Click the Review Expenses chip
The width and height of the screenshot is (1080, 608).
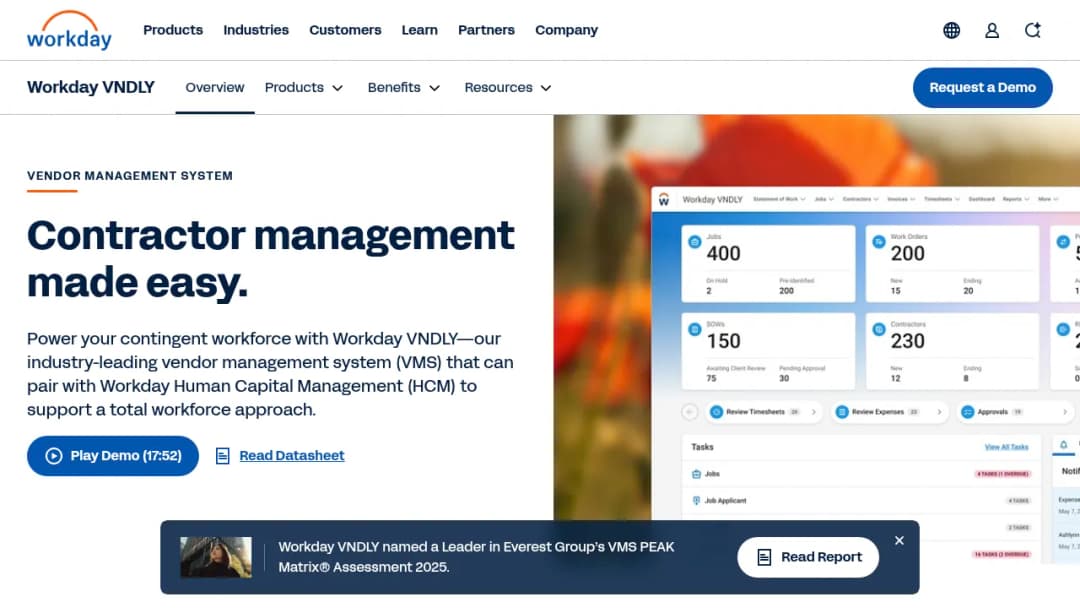(x=889, y=412)
